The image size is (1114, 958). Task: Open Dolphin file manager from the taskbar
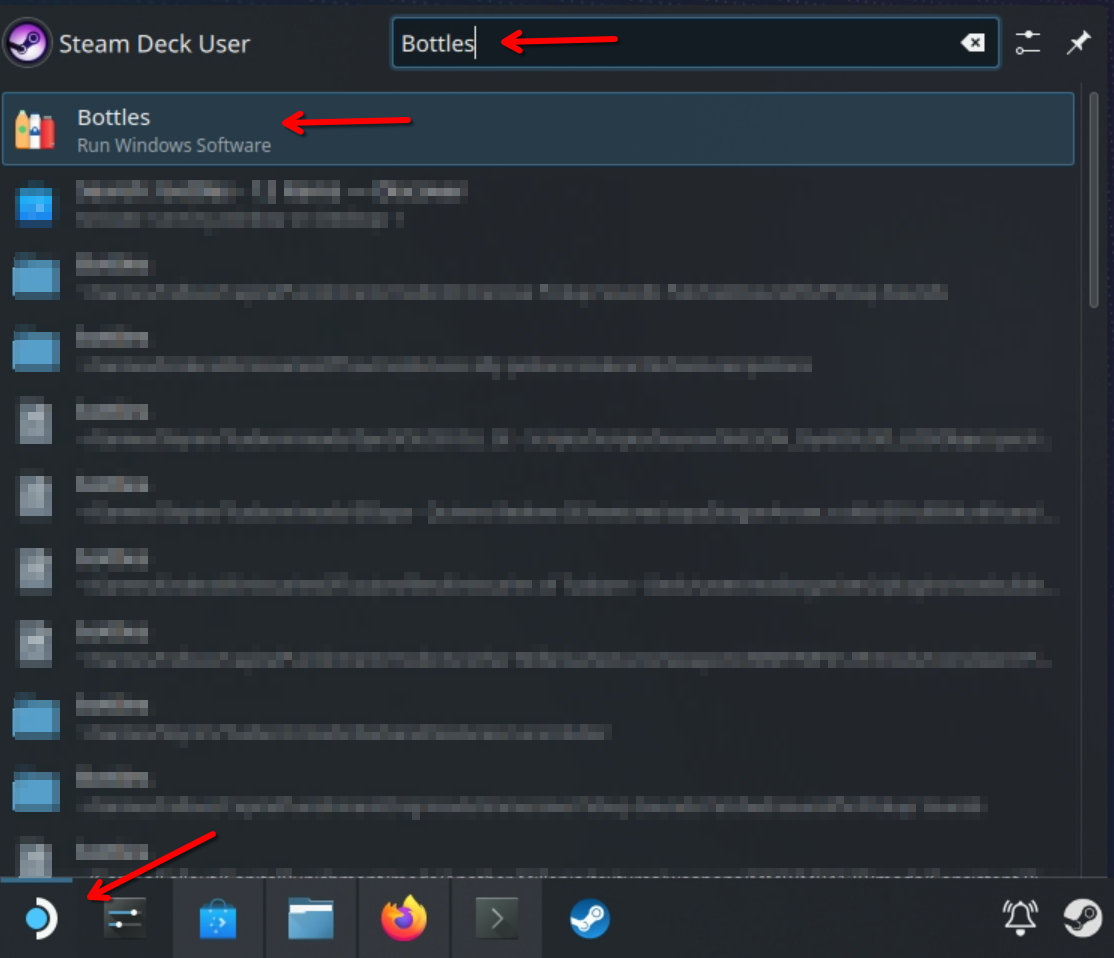[311, 918]
